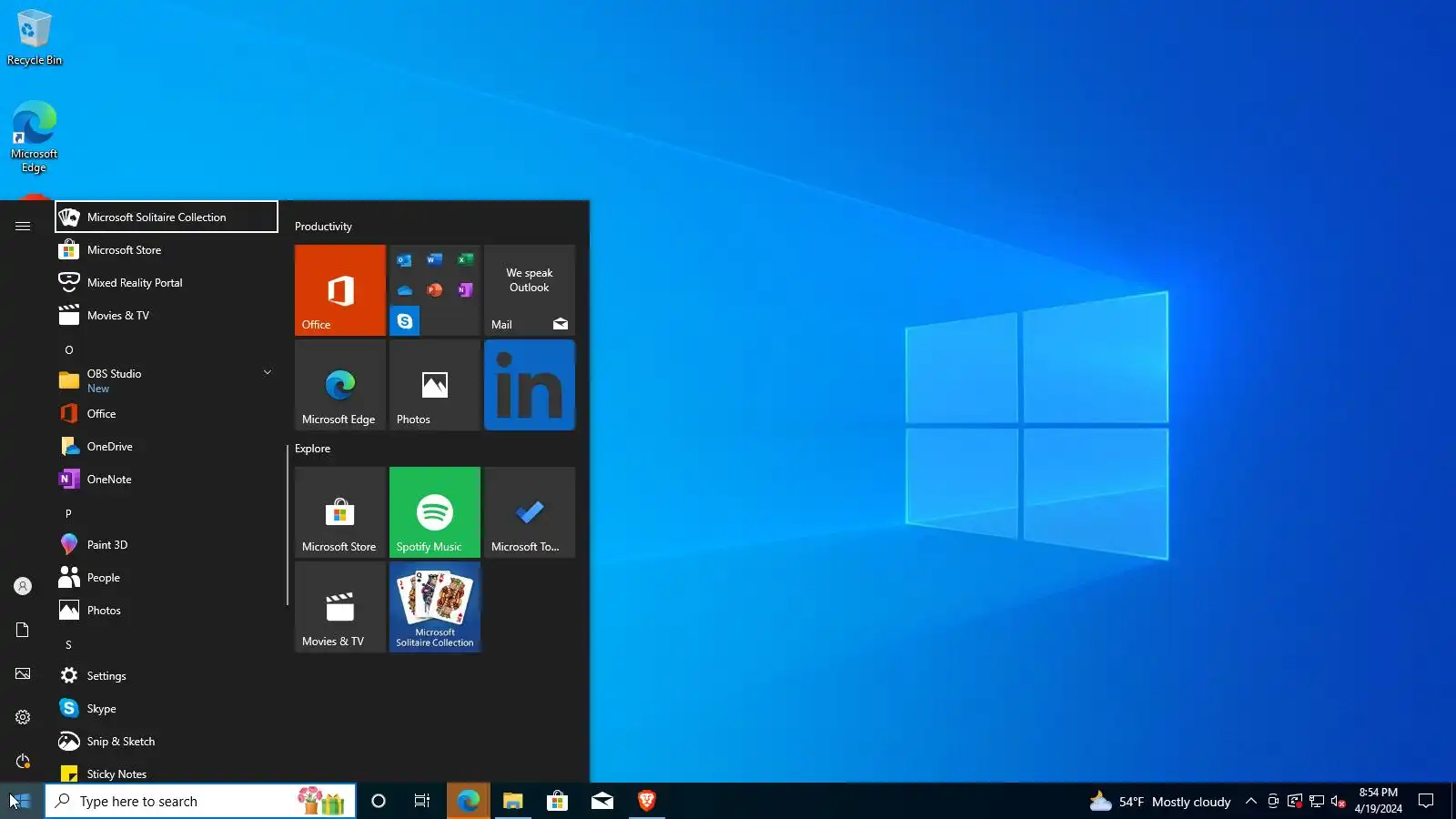Launch the Microsoft Solitaire Collection tile
This screenshot has width=1456, height=819.
[435, 607]
